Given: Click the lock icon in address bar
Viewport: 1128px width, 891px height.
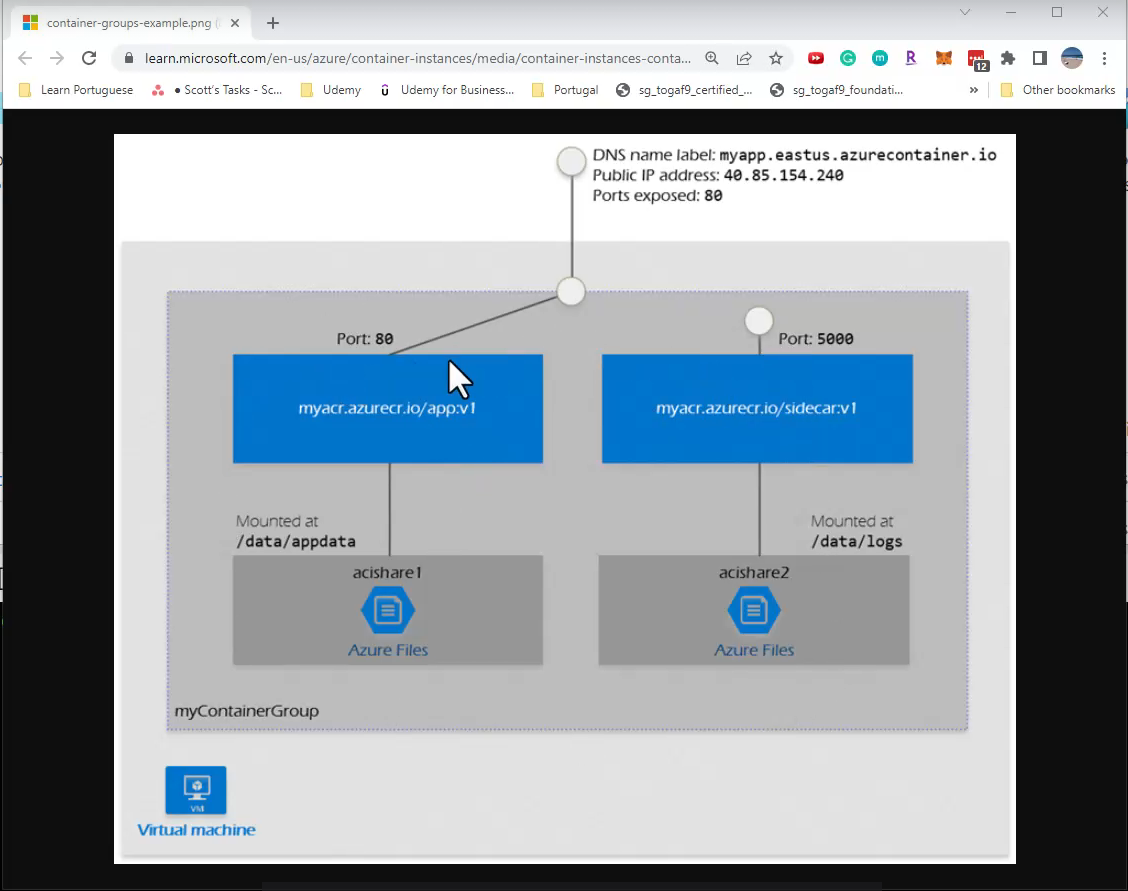Looking at the screenshot, I should point(129,58).
